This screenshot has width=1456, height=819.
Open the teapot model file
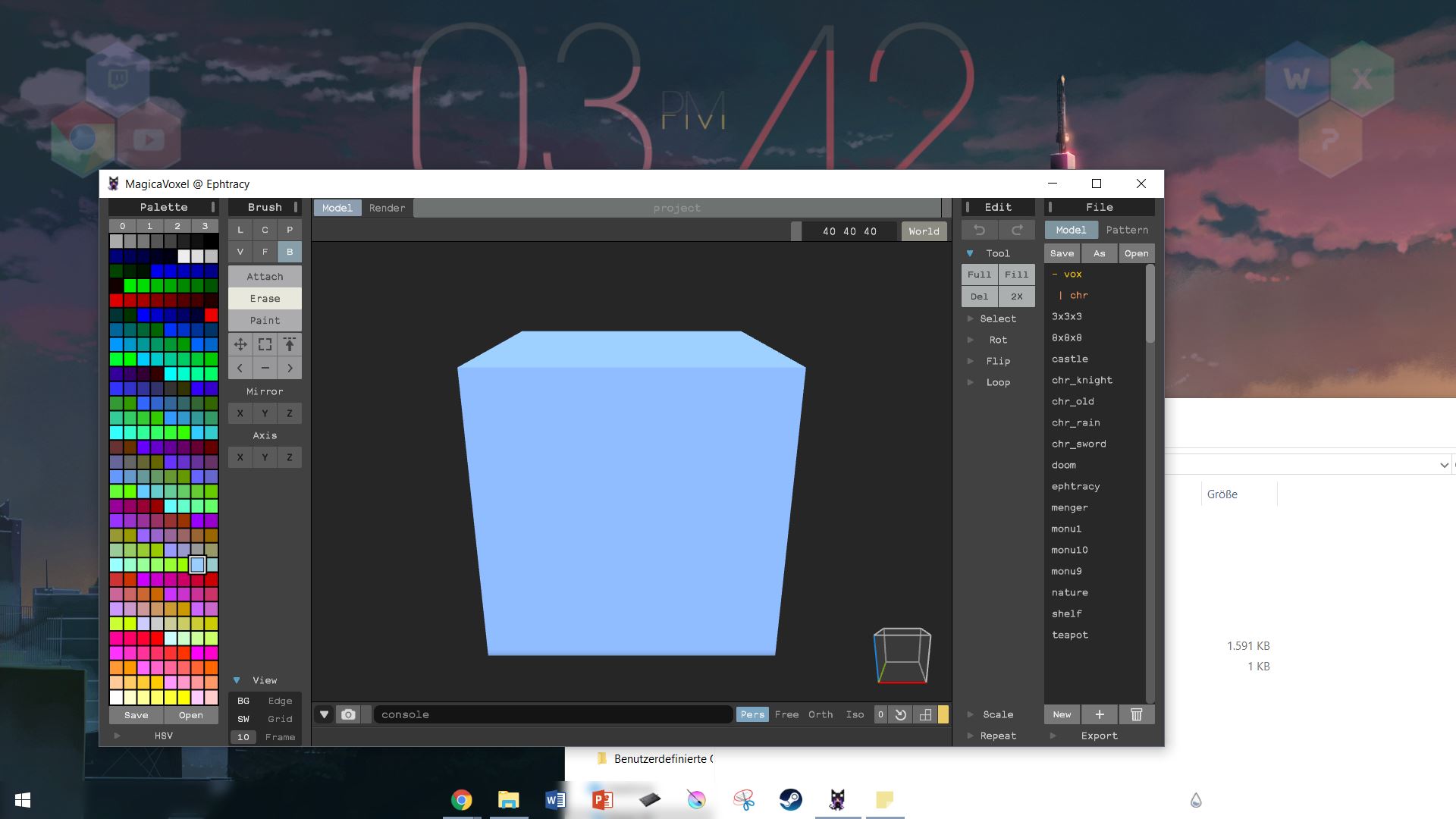coord(1070,635)
